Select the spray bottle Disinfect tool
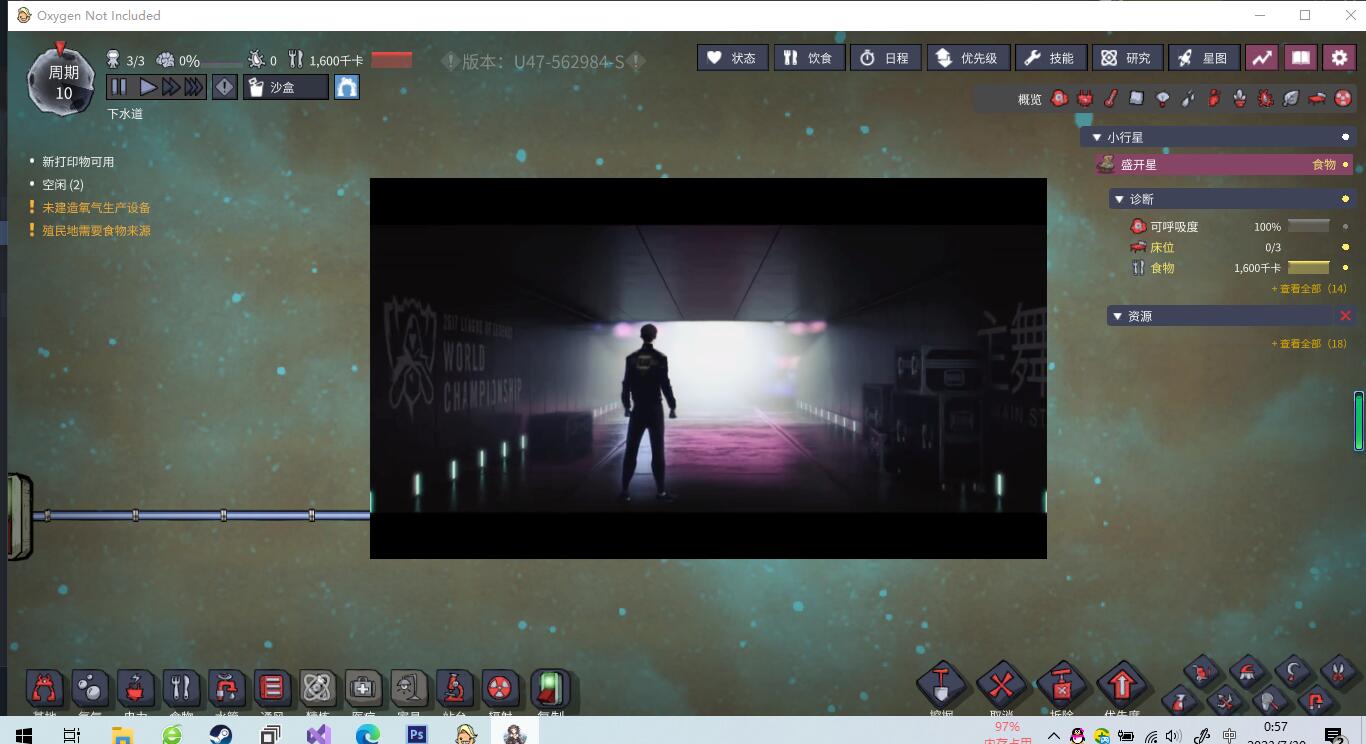1366x744 pixels. [1180, 701]
